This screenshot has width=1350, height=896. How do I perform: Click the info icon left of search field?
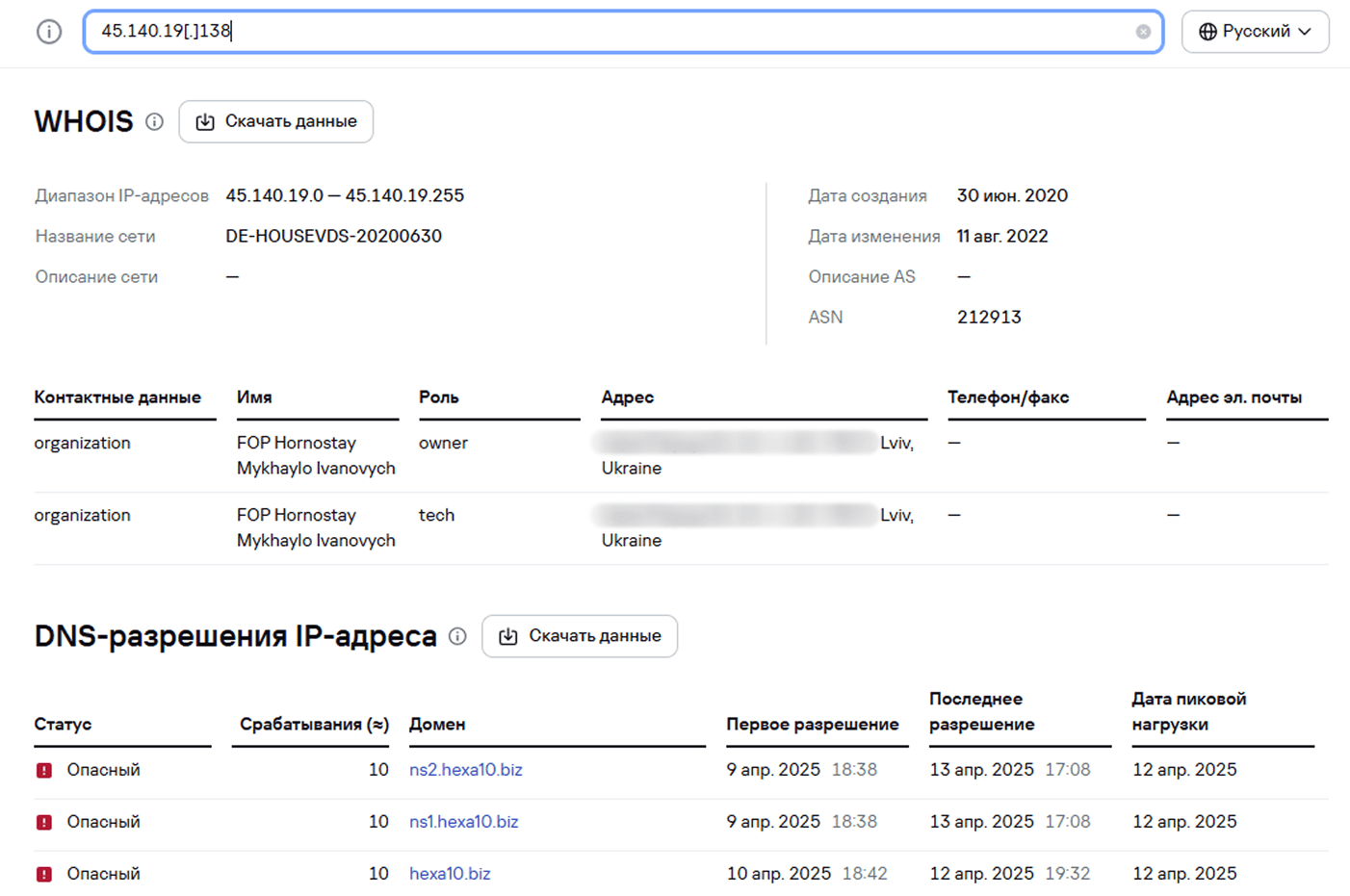[49, 32]
